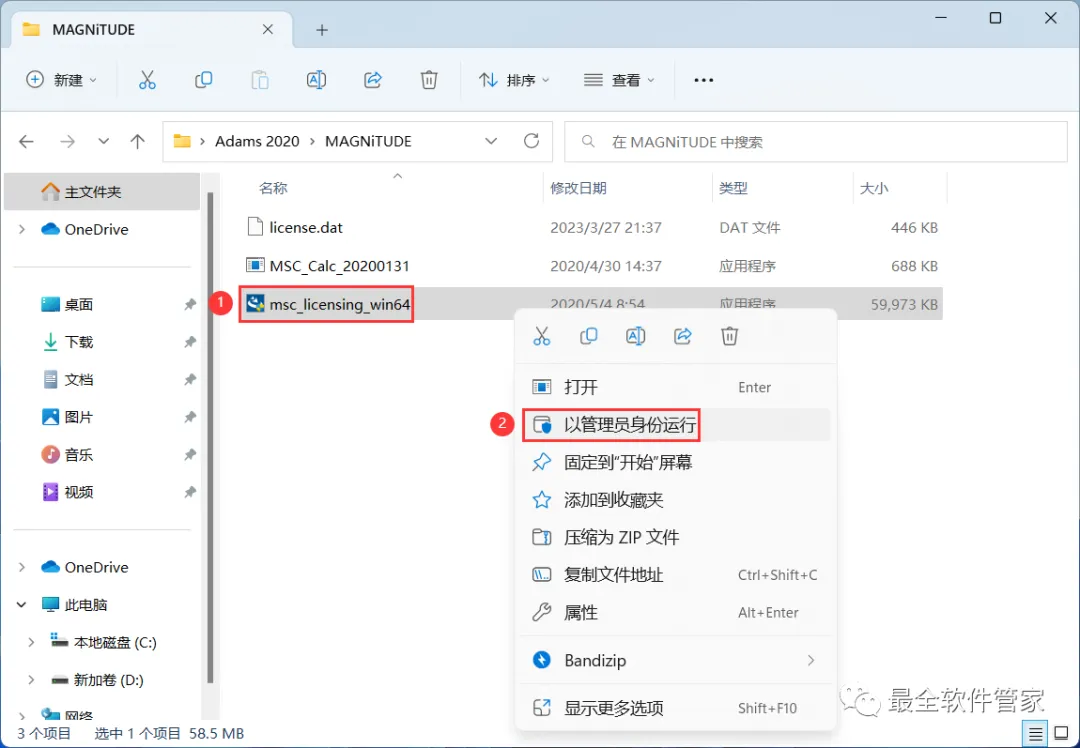Click the msc_licensing_win64 file icon

tap(256, 304)
